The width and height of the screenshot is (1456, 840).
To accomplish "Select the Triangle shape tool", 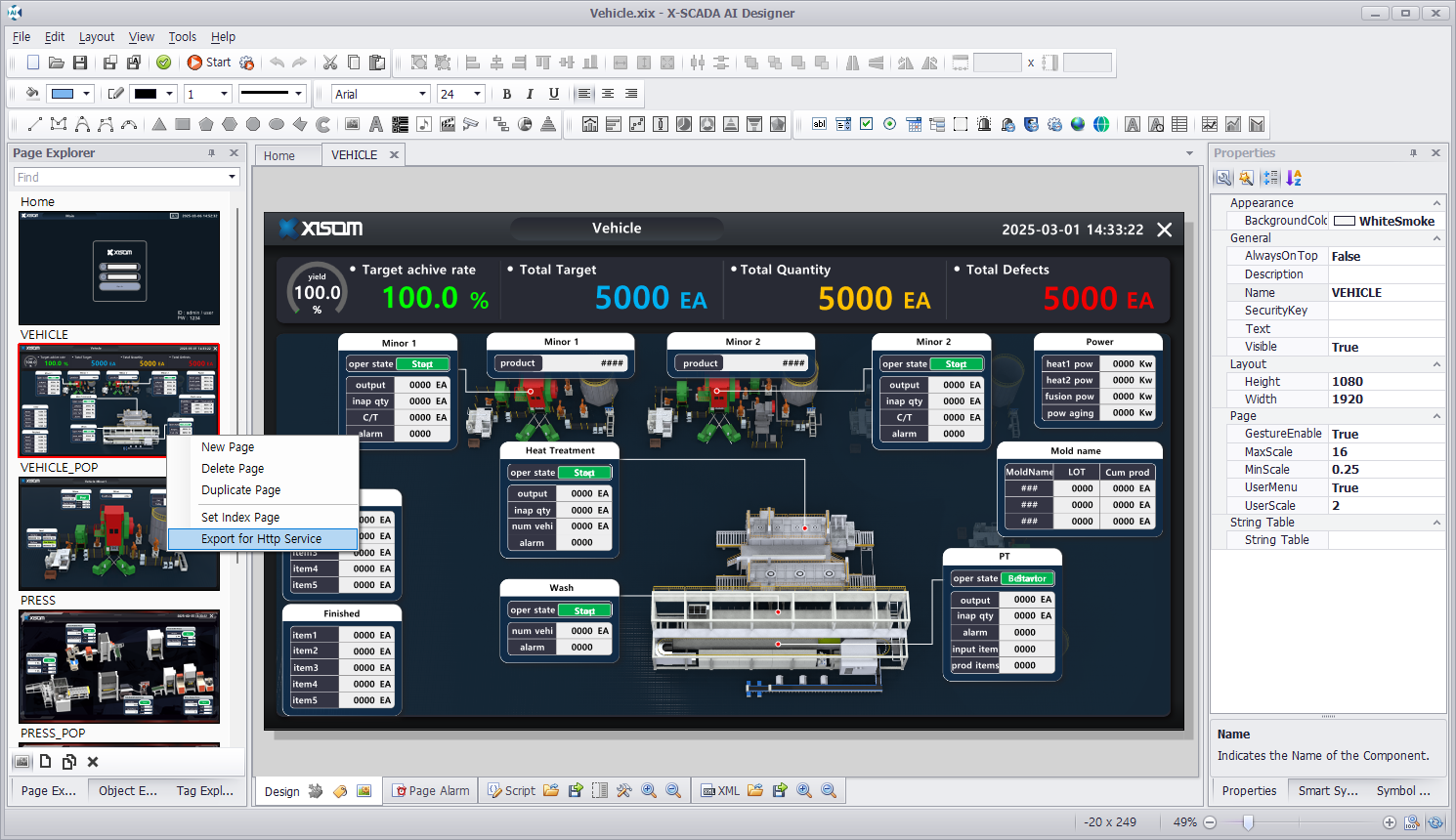I will tap(159, 124).
